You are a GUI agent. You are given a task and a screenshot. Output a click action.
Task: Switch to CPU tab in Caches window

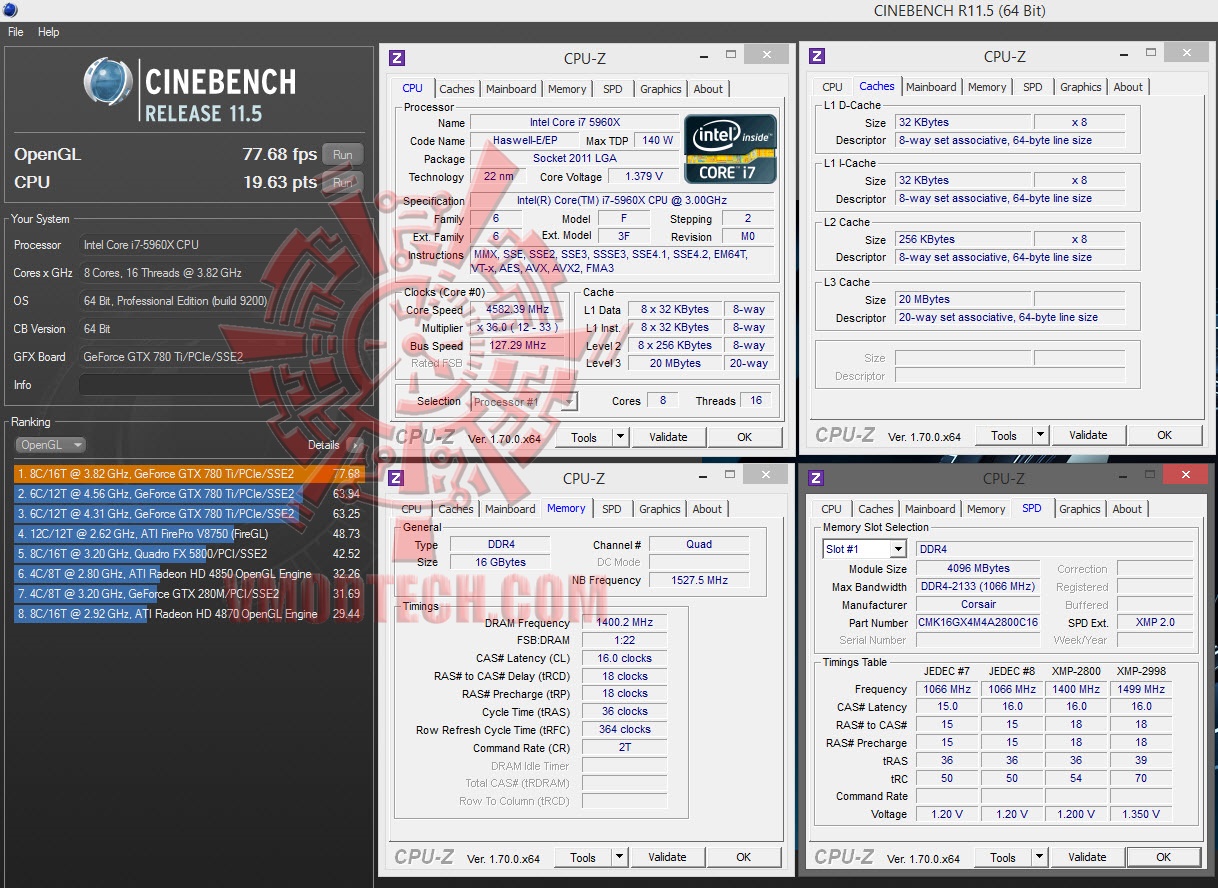click(833, 87)
